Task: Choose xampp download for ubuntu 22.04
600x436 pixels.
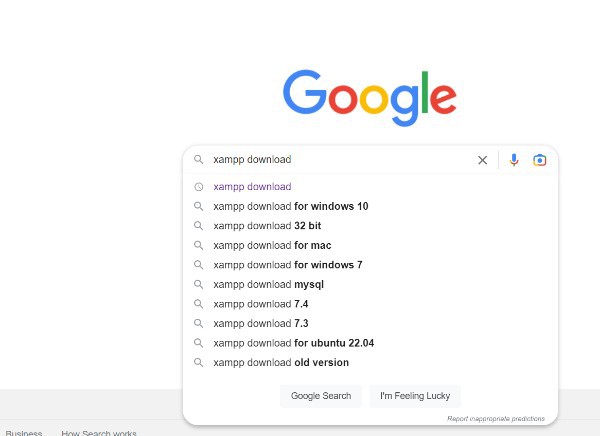Action: pos(370,343)
